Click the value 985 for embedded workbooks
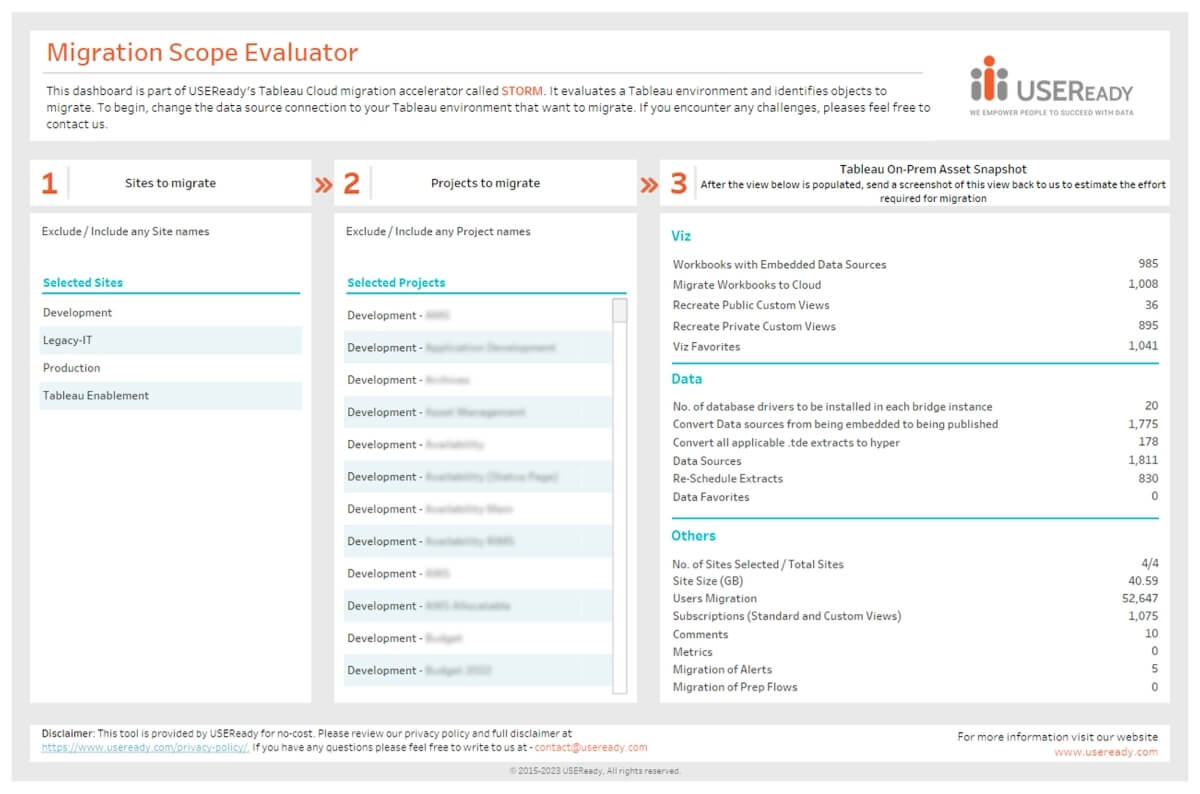The height and width of the screenshot is (794, 1200). (x=1148, y=264)
